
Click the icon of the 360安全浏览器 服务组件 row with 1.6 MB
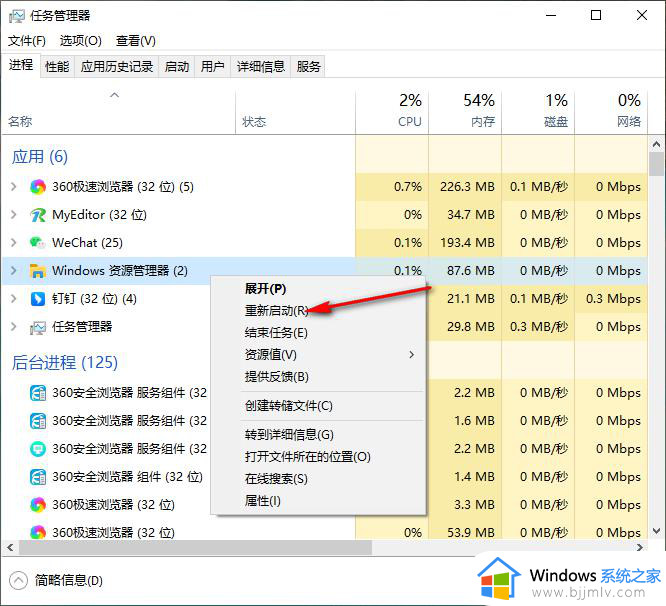click(x=38, y=421)
